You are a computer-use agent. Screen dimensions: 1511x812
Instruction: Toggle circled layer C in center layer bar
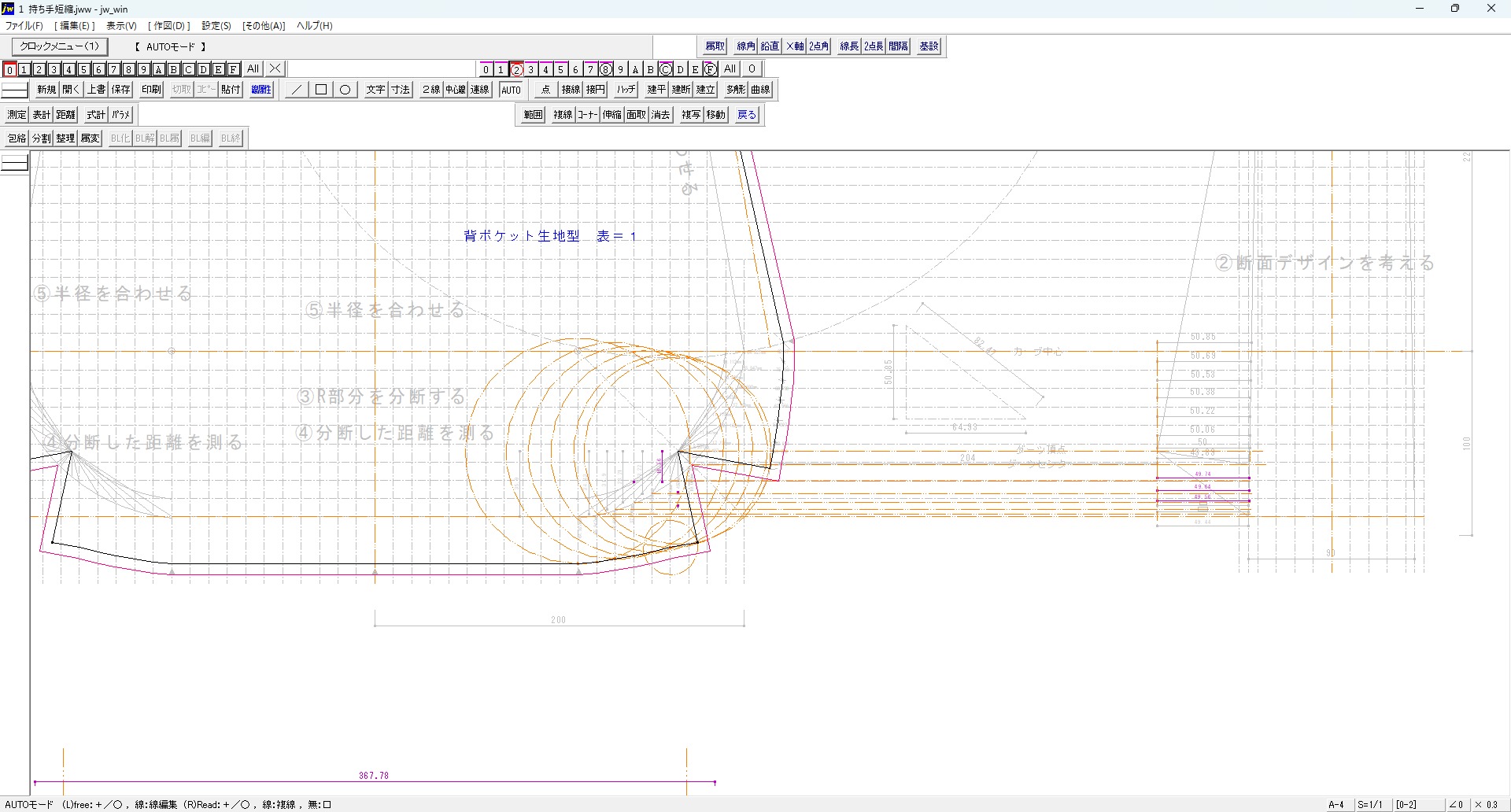[666, 69]
